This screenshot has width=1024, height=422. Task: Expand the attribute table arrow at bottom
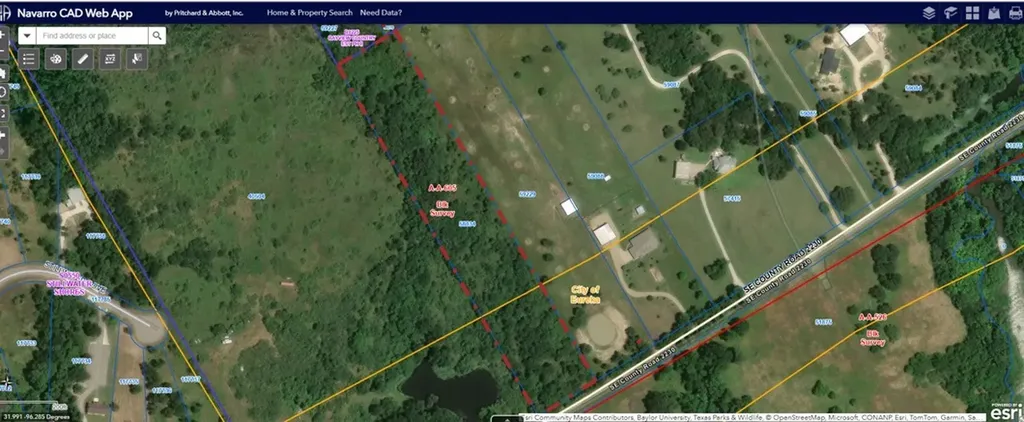(x=507, y=418)
